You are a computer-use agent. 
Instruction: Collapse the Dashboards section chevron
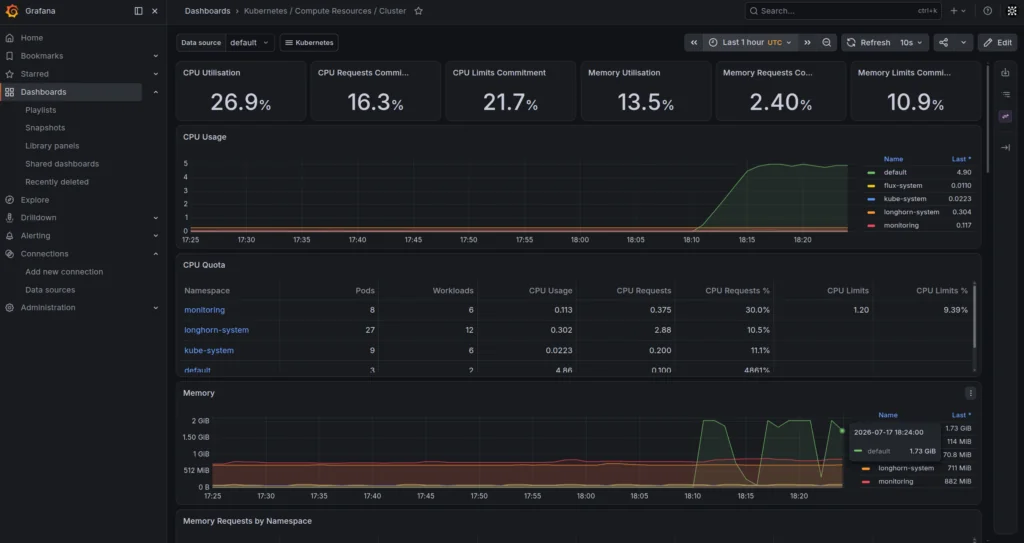[x=155, y=92]
